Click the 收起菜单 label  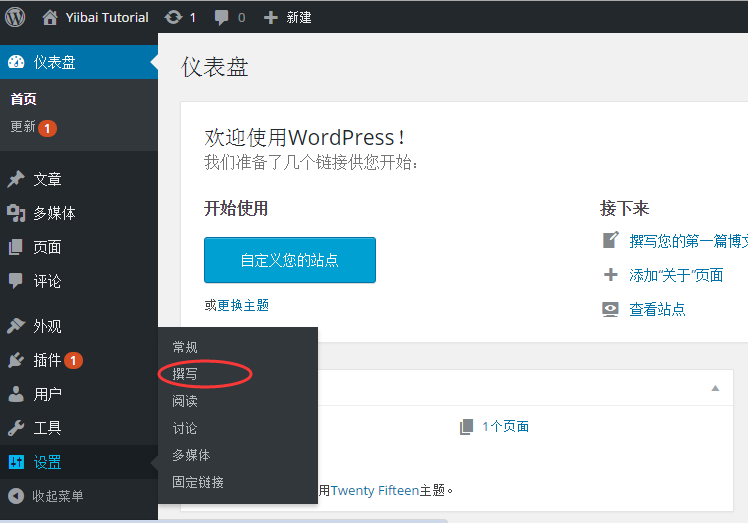tap(58, 496)
